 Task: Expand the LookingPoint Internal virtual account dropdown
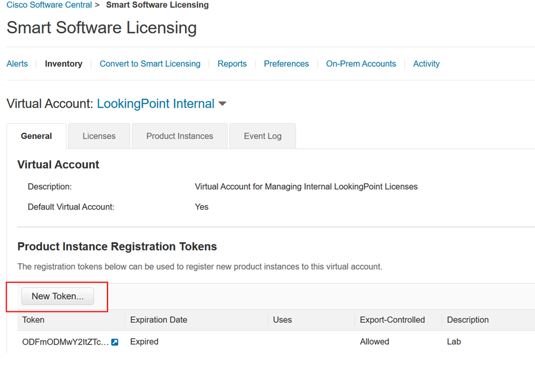(222, 103)
